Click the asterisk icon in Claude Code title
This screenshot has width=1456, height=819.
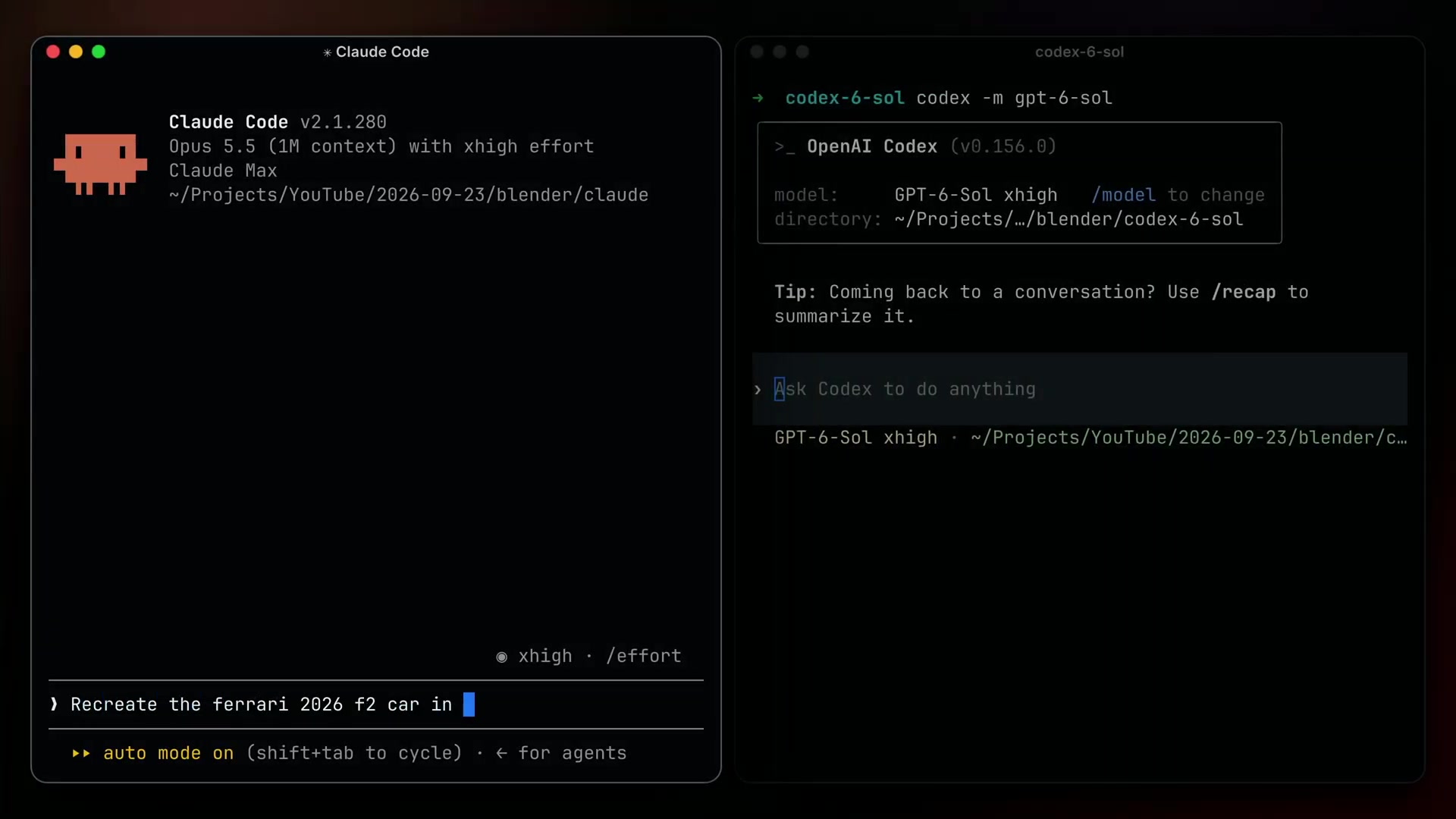[x=328, y=52]
